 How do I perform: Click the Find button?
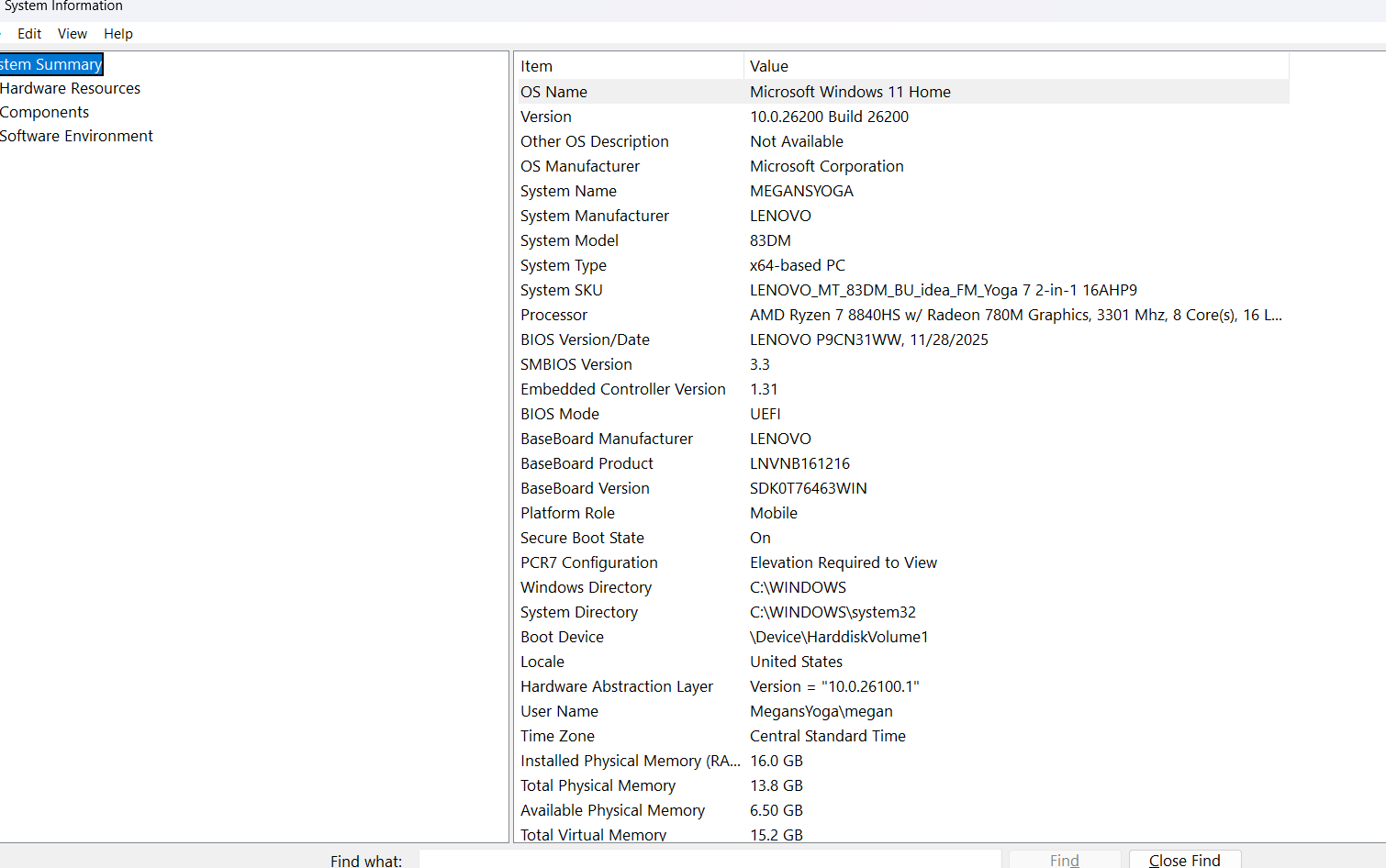point(1065,860)
